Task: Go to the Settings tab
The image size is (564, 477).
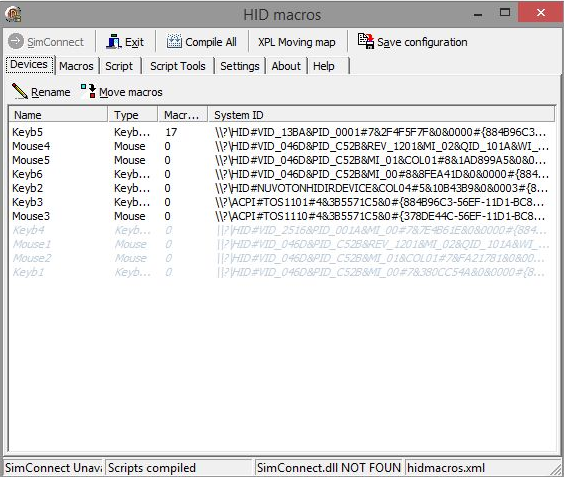Action: click(240, 66)
